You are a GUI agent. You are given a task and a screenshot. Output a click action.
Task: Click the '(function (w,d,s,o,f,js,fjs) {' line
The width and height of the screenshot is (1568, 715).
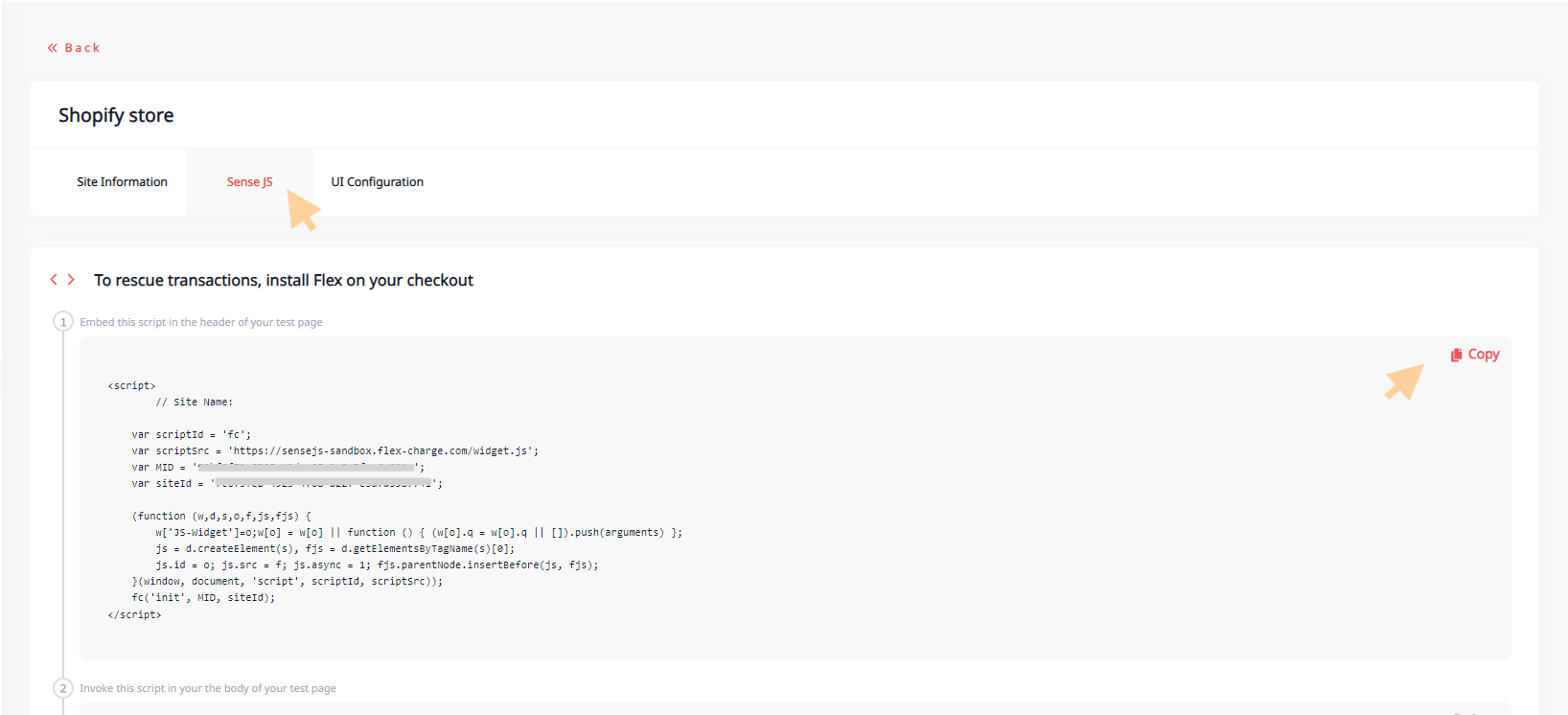pyautogui.click(x=221, y=516)
